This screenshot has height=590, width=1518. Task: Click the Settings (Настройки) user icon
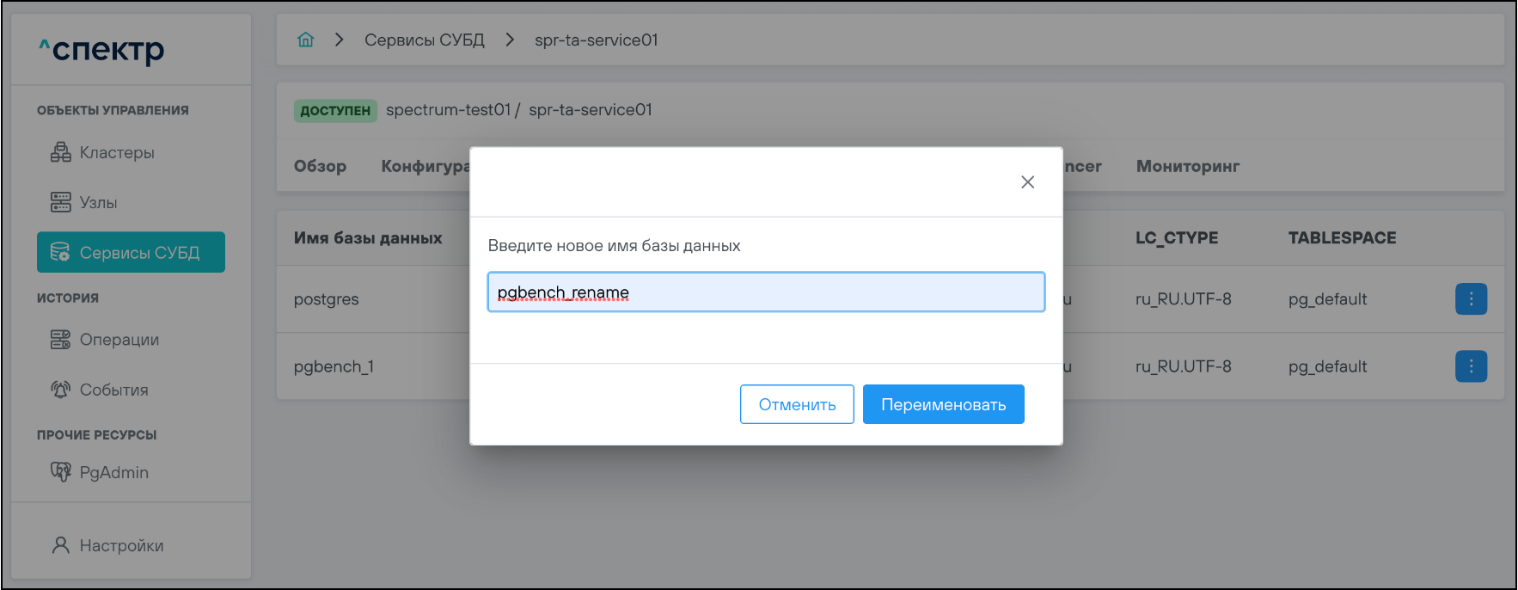click(61, 546)
